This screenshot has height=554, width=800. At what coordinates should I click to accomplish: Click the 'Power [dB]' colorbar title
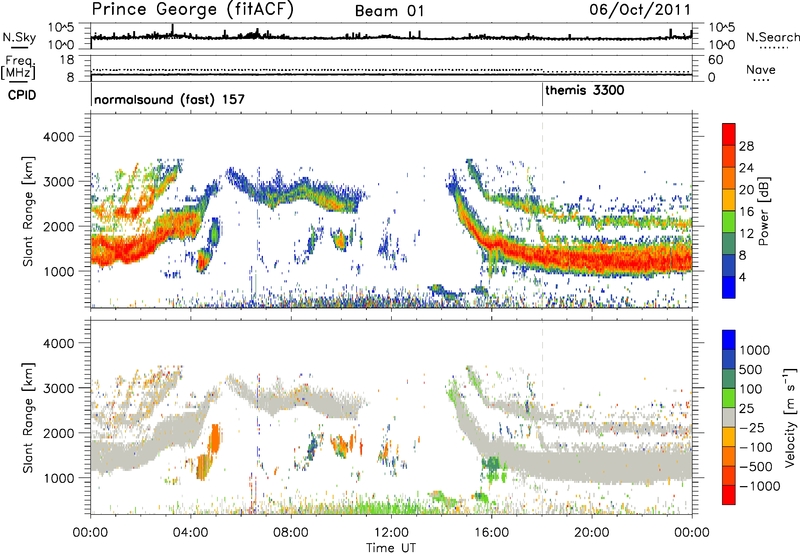(763, 211)
